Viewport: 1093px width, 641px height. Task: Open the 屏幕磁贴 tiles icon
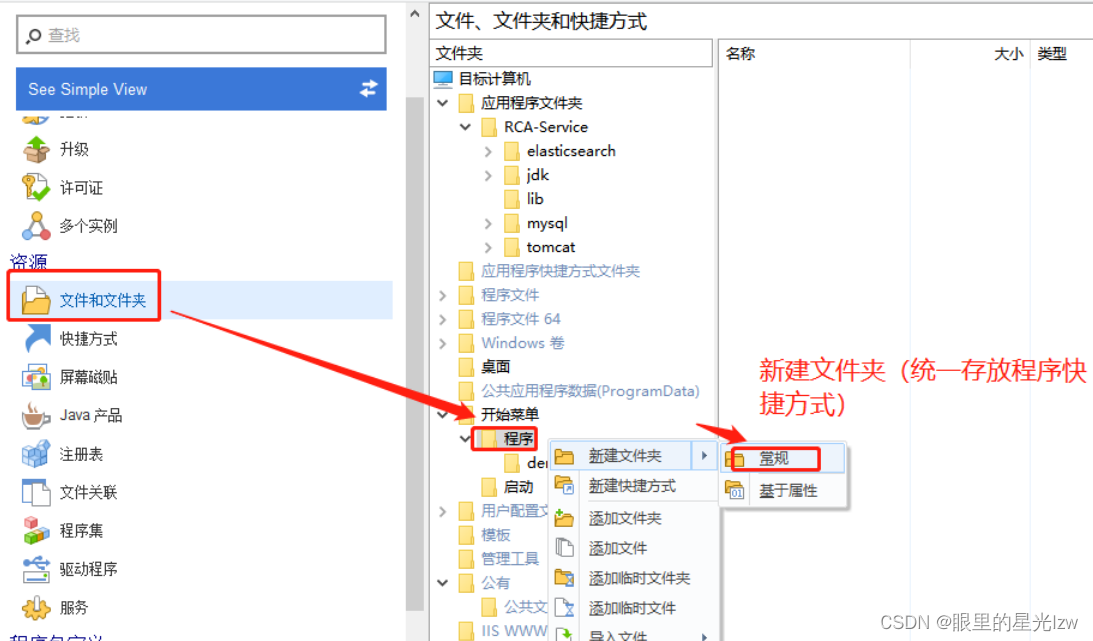click(36, 377)
